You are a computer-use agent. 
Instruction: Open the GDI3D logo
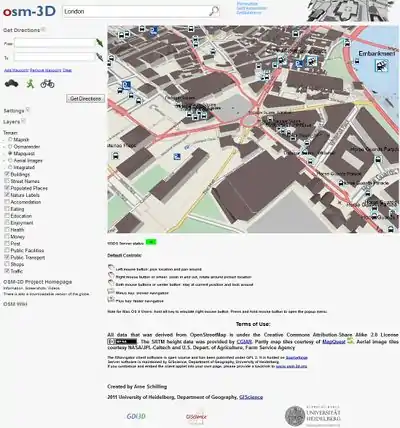pos(136,416)
